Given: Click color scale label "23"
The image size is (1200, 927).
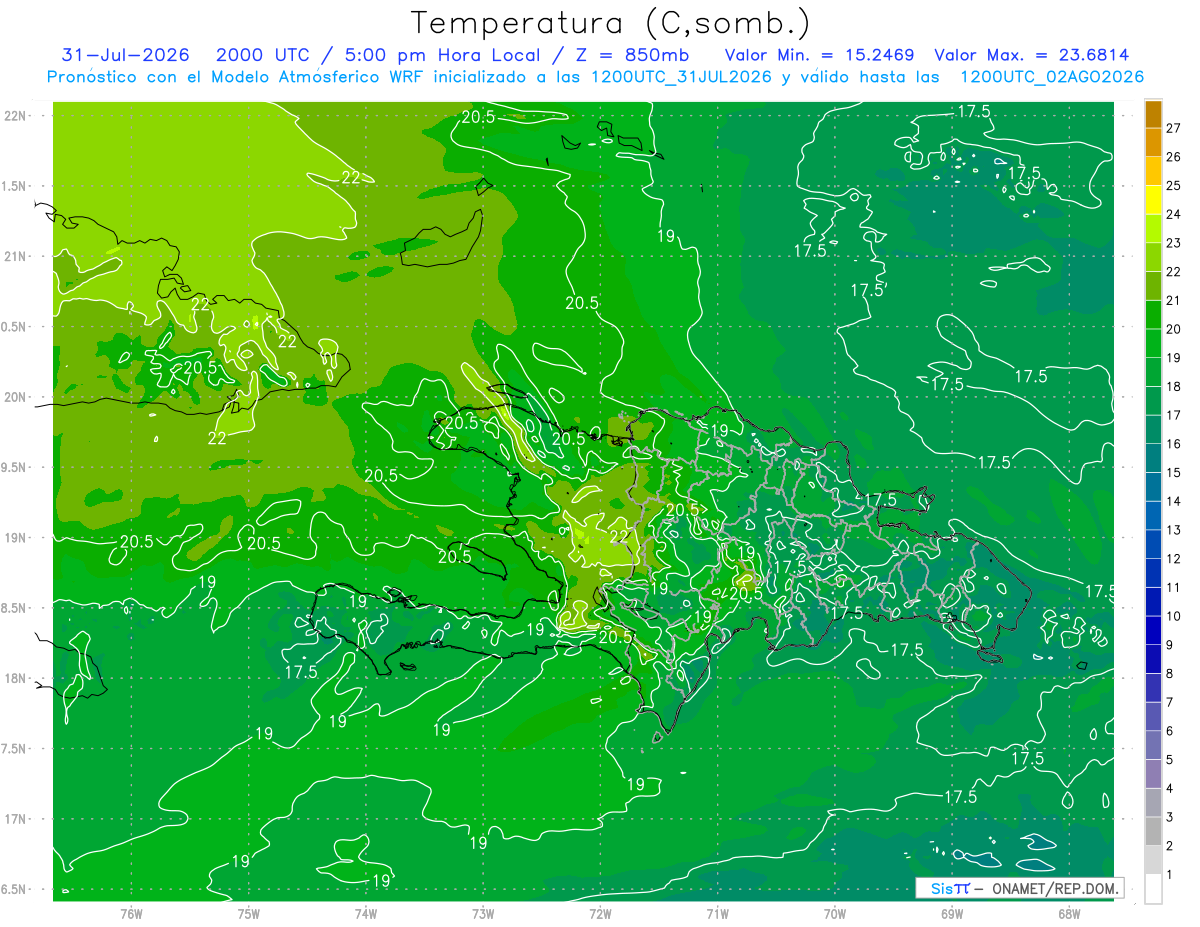Looking at the screenshot, I should coord(1174,243).
